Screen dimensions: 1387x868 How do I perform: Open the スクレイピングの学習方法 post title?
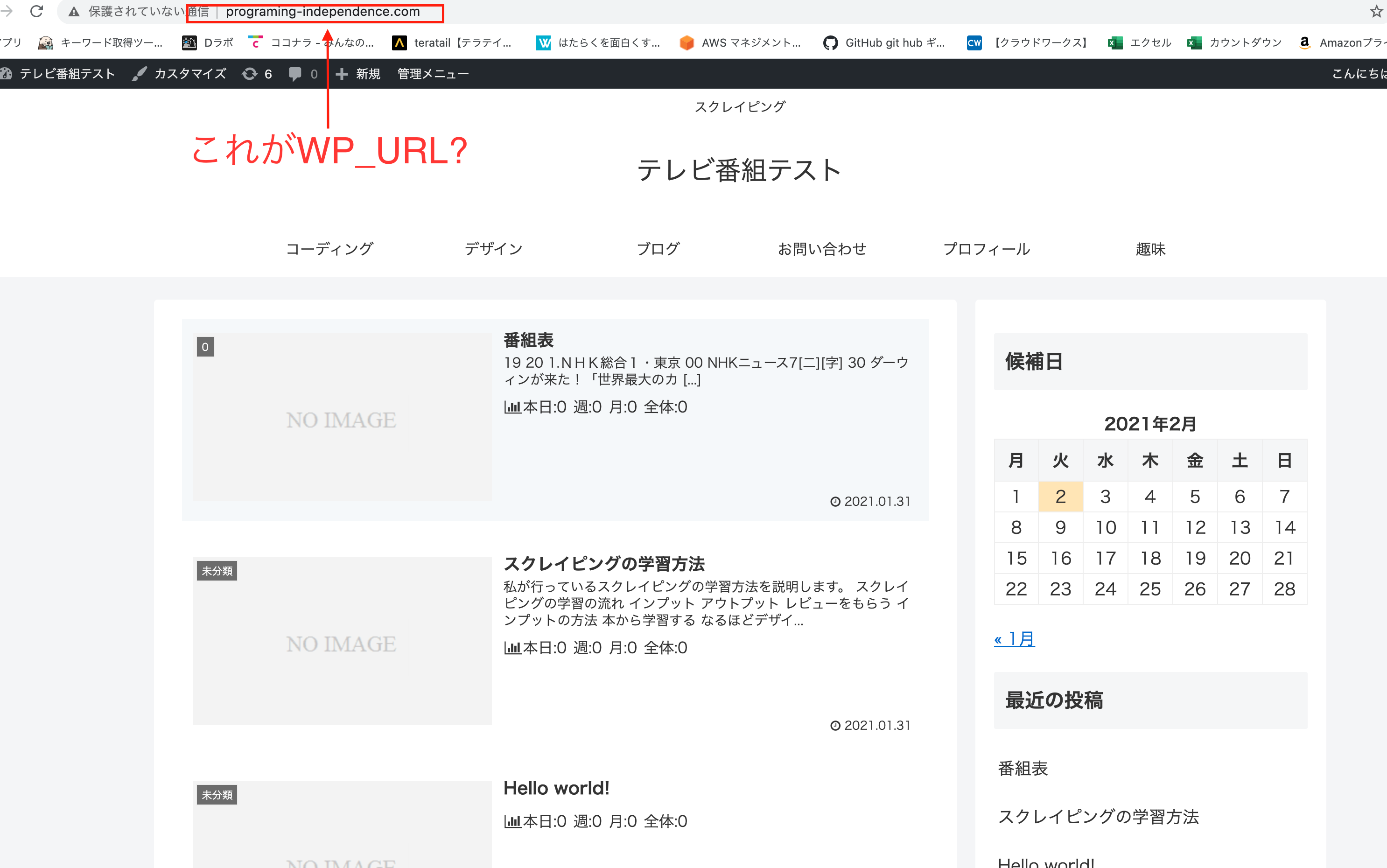[x=604, y=564]
